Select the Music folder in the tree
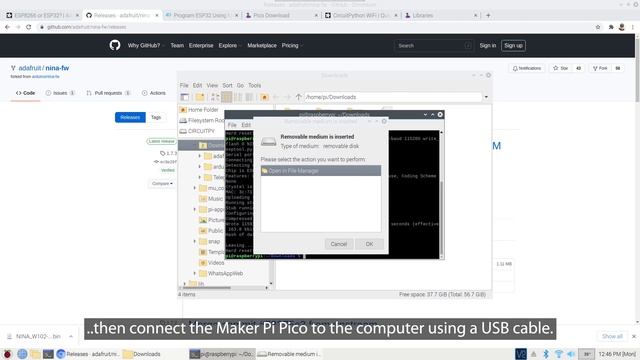 211,199
